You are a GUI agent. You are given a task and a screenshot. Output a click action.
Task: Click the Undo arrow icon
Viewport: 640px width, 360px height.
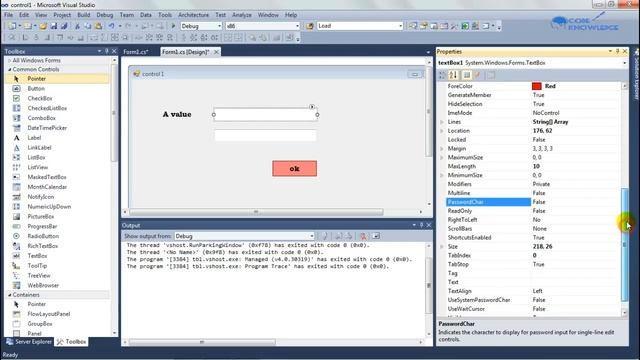tap(111, 26)
